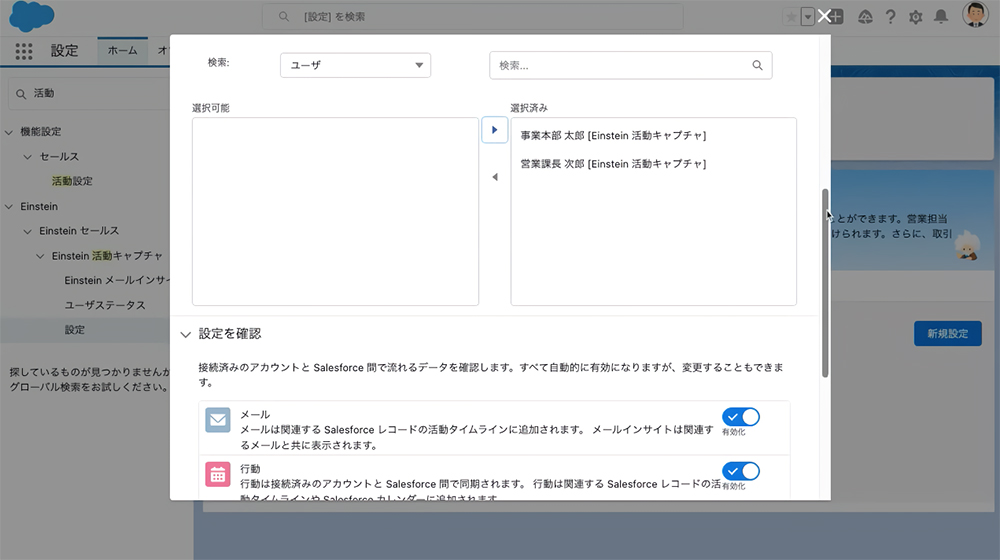Disable the メール sync toggle

tap(741, 416)
